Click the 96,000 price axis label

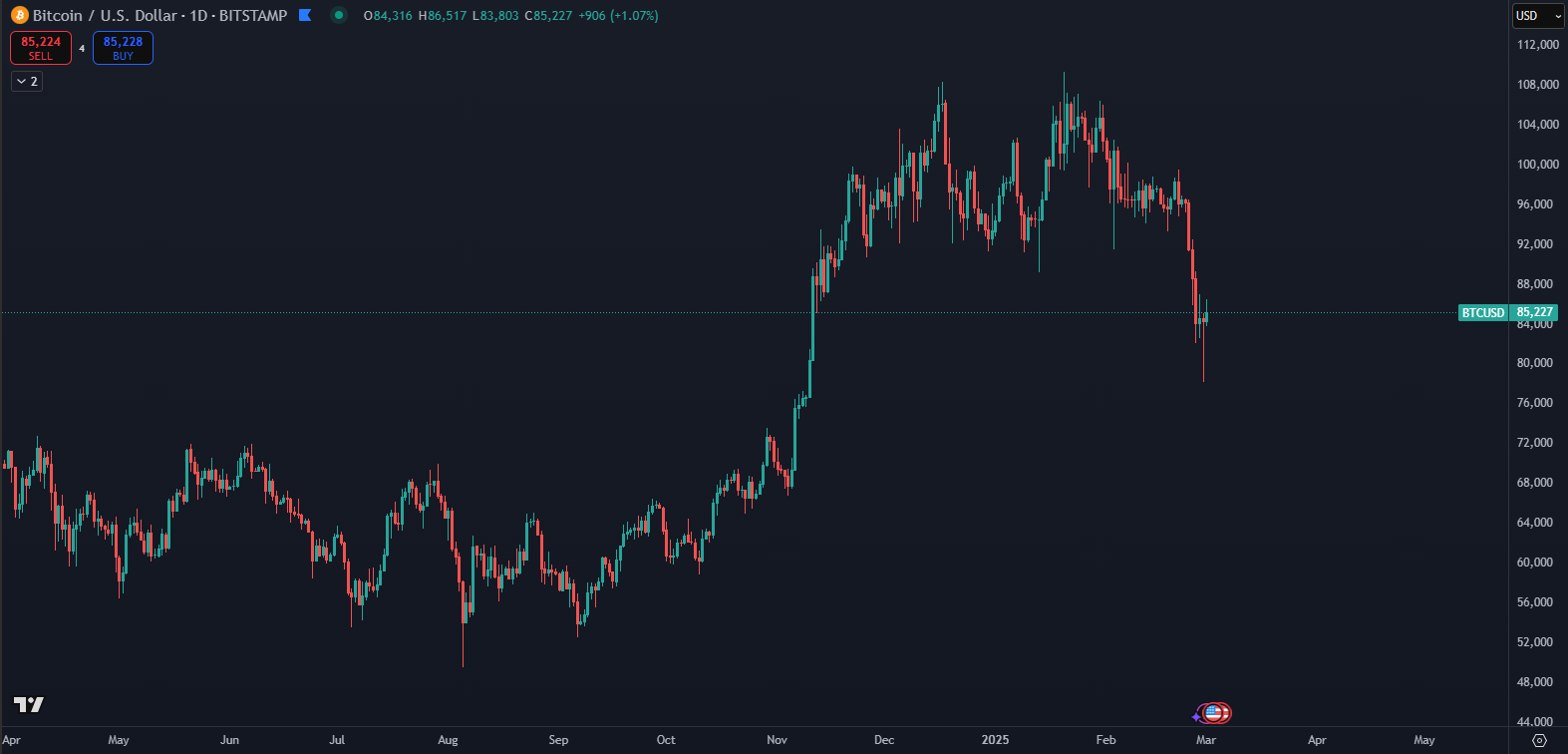[1537, 204]
